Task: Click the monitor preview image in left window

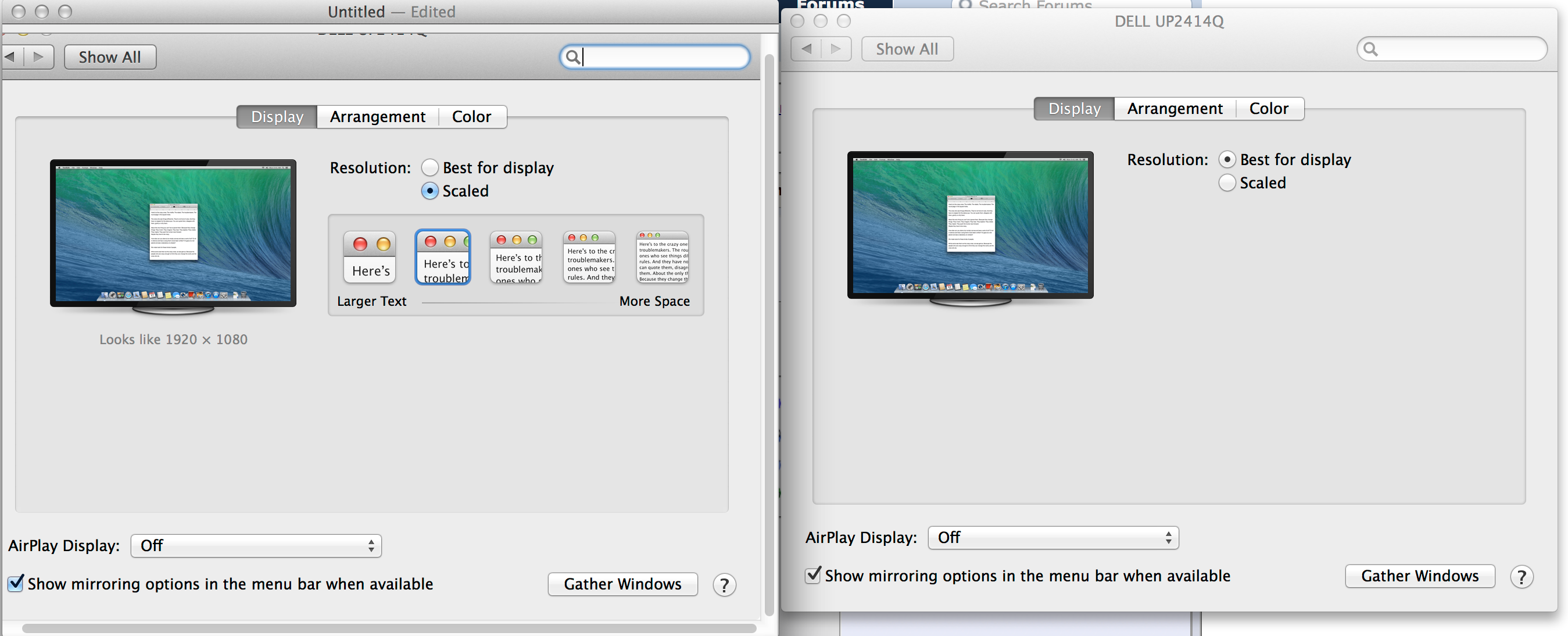Action: (x=173, y=237)
